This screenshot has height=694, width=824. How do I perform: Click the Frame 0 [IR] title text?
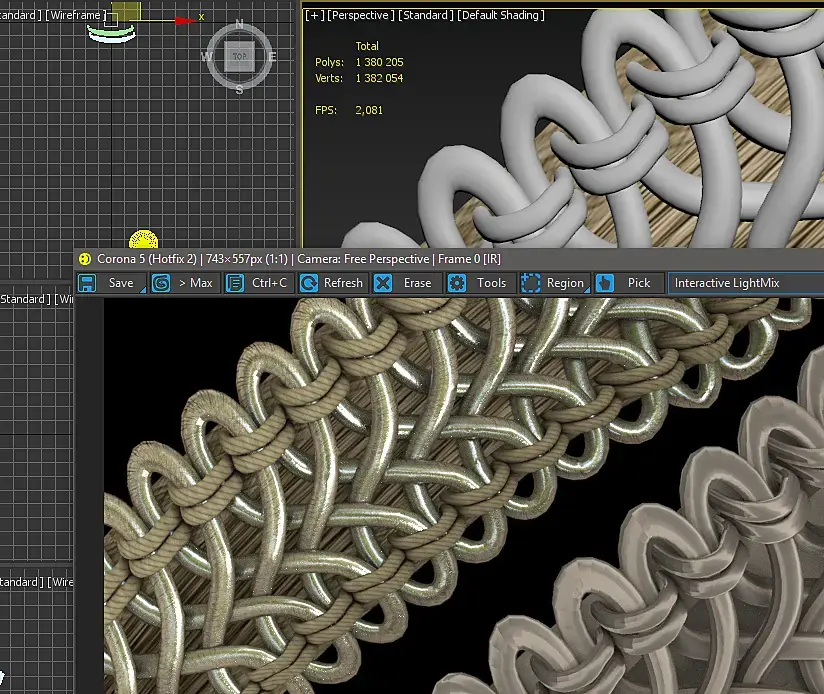tap(469, 259)
